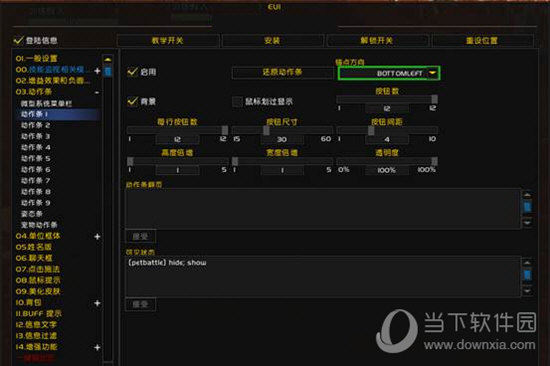Viewport: 550px width, 366px height.
Task: Select 动作条 6 in the sidebar
Action: tap(35, 169)
